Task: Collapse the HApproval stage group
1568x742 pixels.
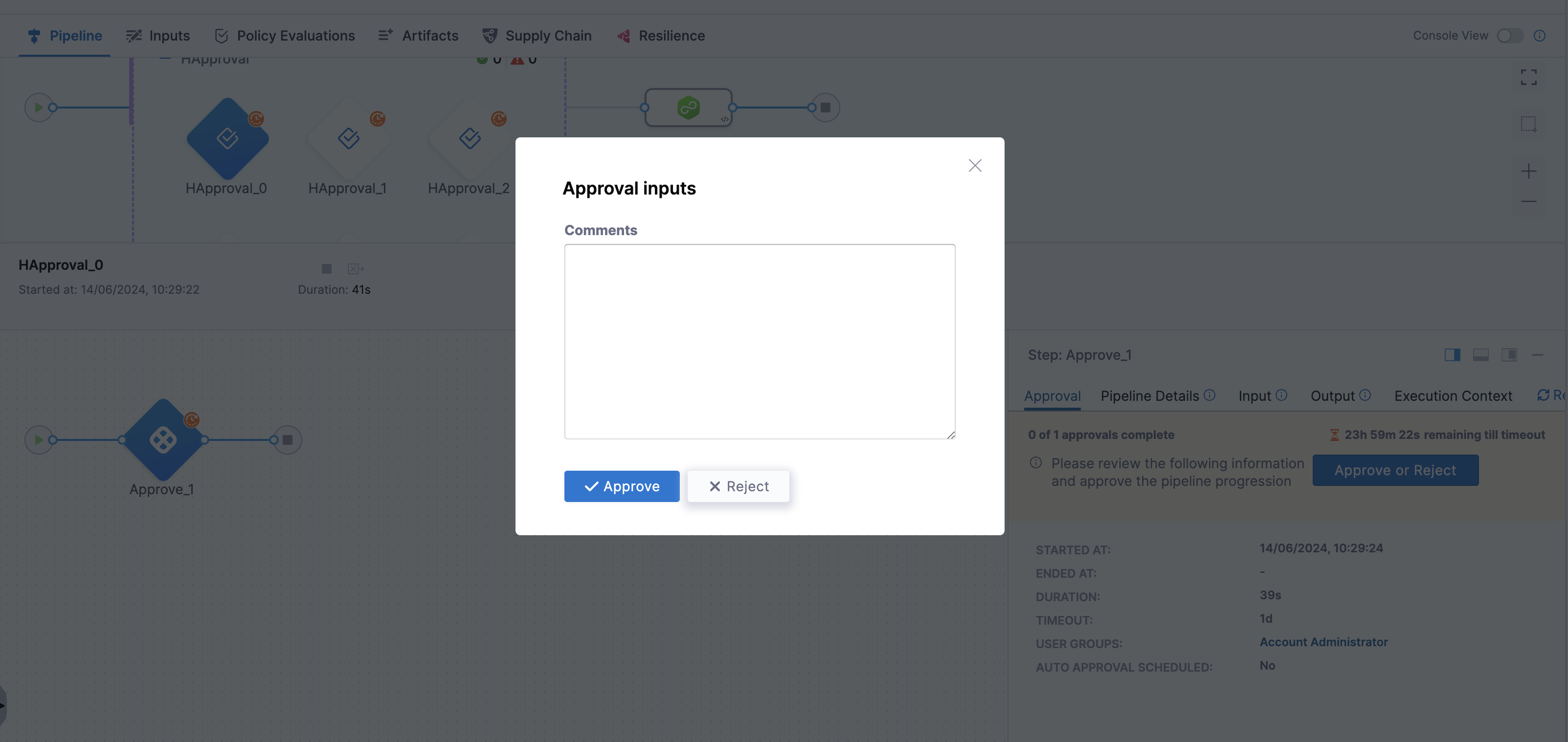Action: tap(165, 60)
